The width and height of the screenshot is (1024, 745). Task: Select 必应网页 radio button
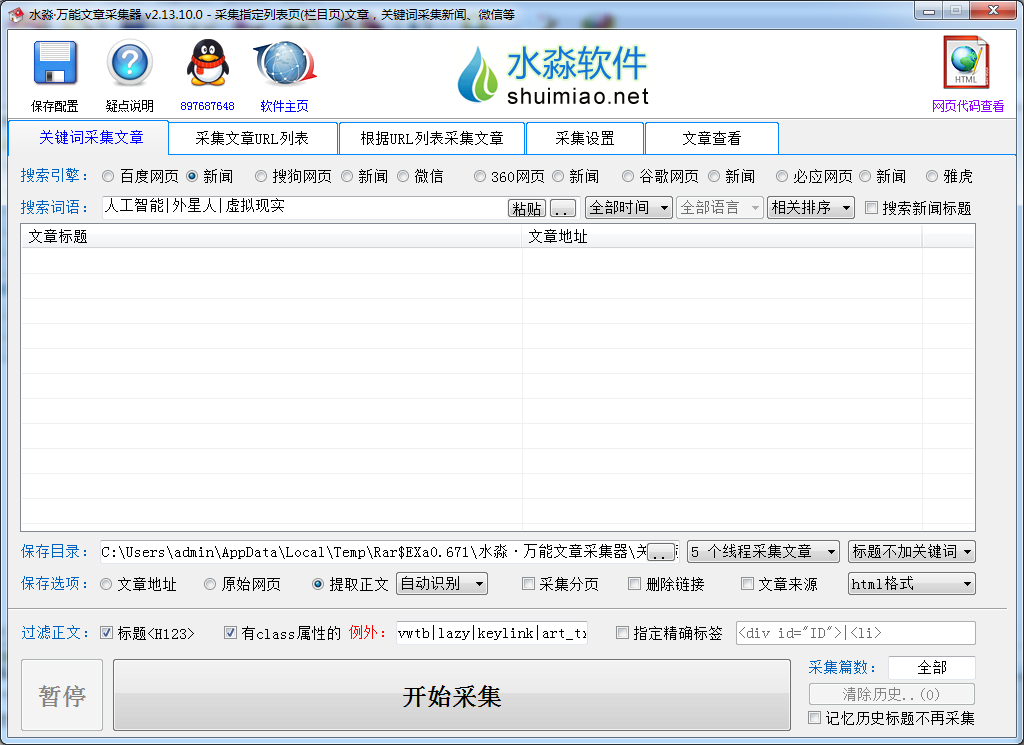[782, 176]
